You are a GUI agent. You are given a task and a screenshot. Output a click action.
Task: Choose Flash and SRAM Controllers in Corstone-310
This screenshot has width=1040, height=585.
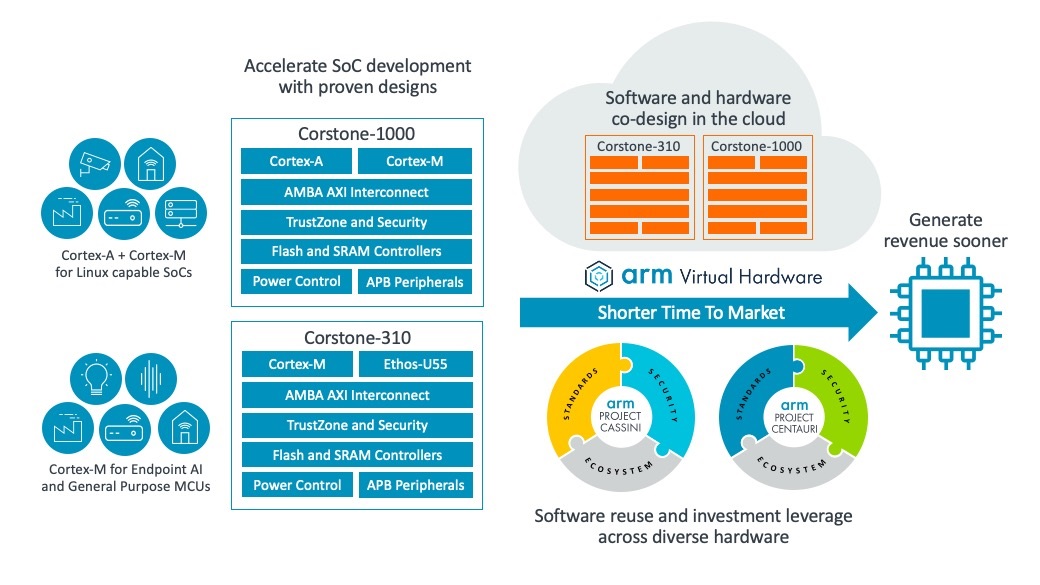358,455
